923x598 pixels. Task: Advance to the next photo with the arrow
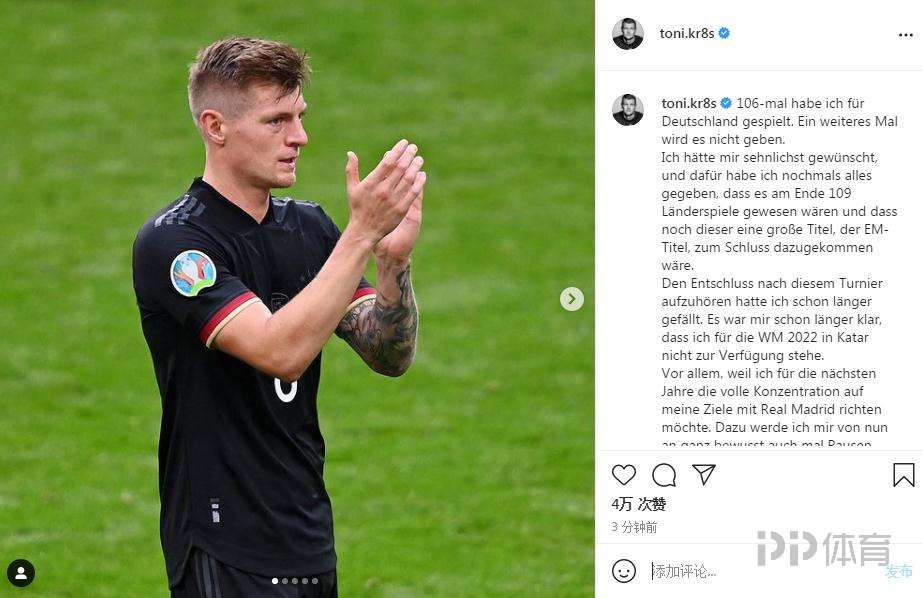coord(572,299)
